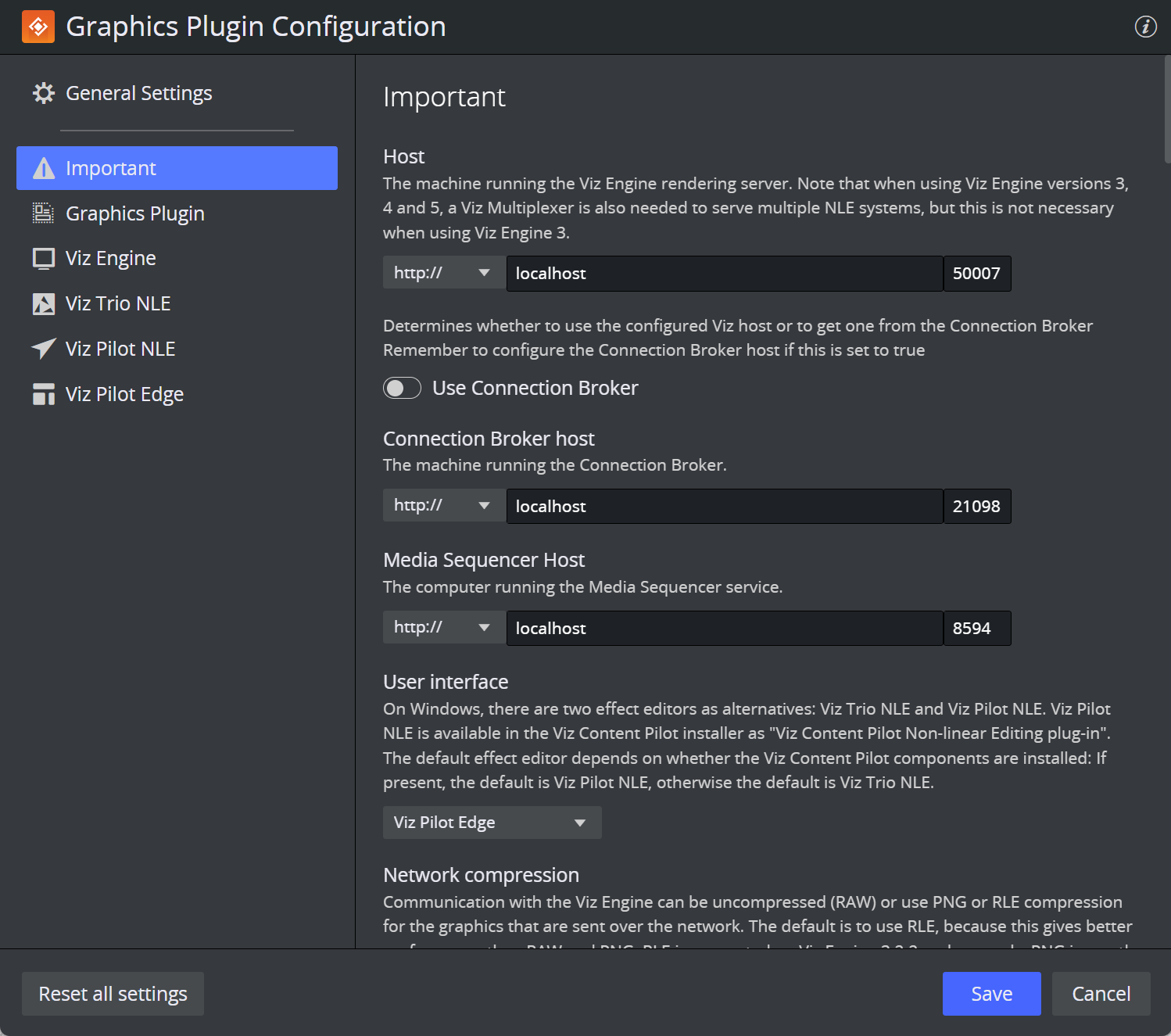1171x1036 pixels.
Task: Click the Important warning triangle icon
Action: pyautogui.click(x=44, y=168)
